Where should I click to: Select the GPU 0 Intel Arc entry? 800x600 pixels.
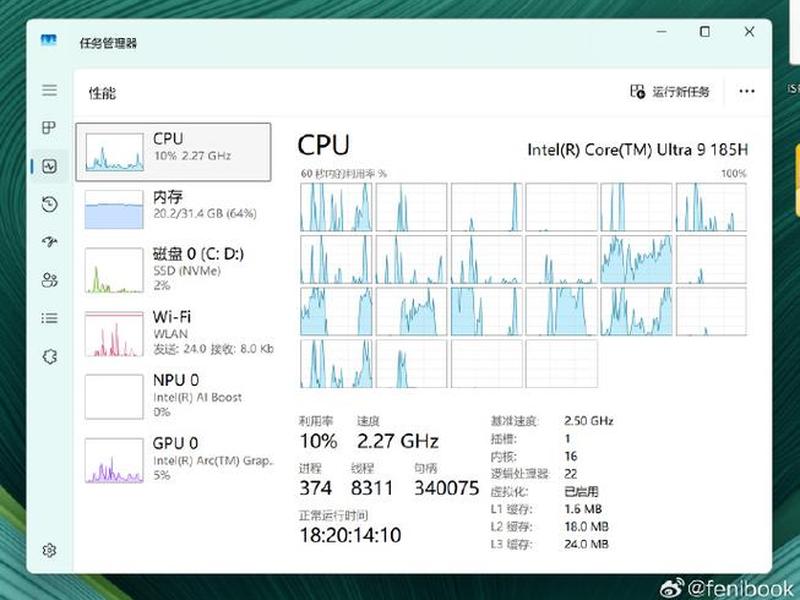173,459
